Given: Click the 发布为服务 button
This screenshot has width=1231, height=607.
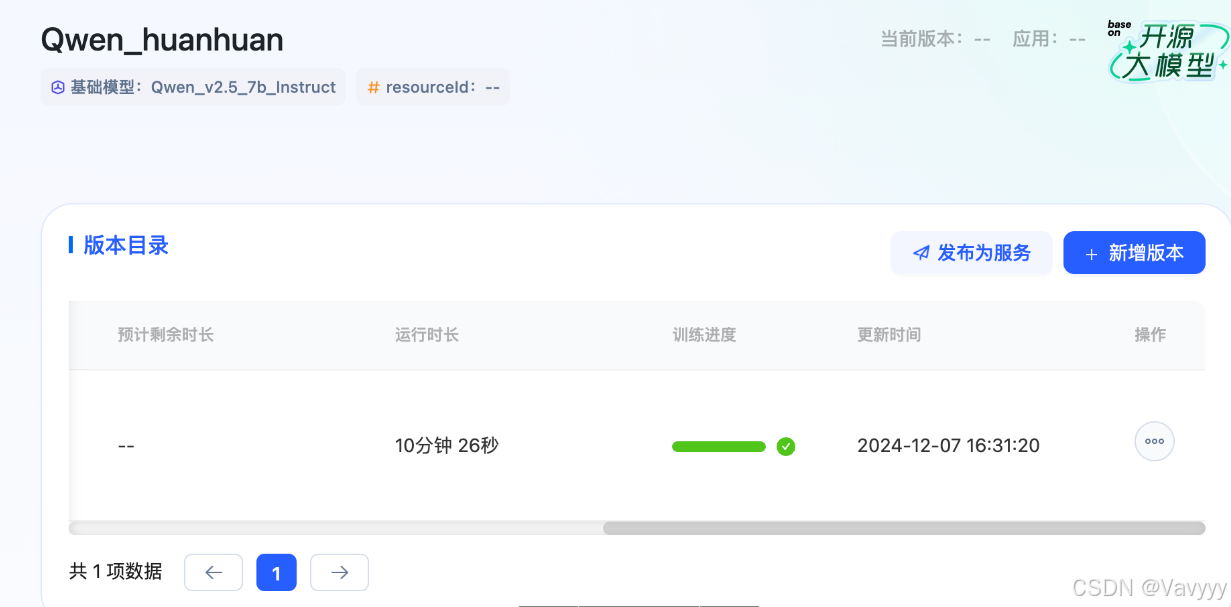Looking at the screenshot, I should click(x=971, y=253).
